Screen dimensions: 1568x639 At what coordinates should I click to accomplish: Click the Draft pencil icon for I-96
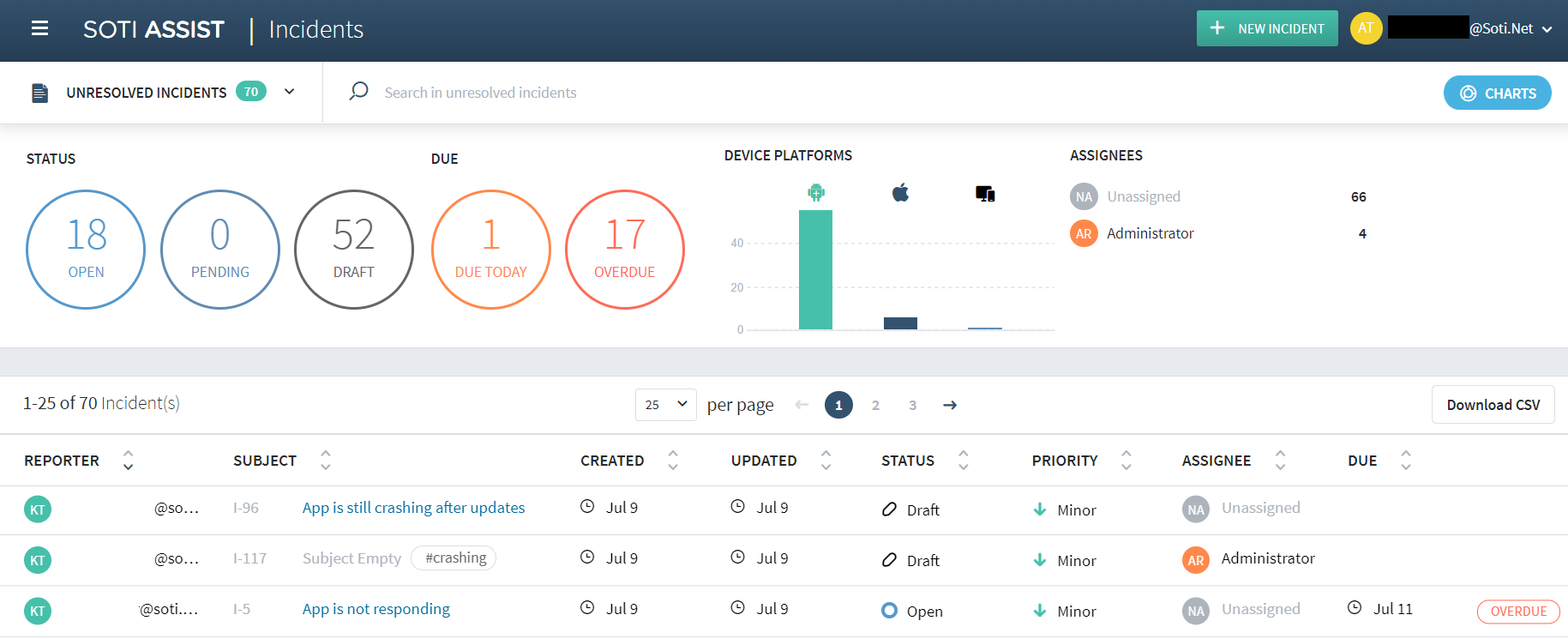(x=889, y=509)
